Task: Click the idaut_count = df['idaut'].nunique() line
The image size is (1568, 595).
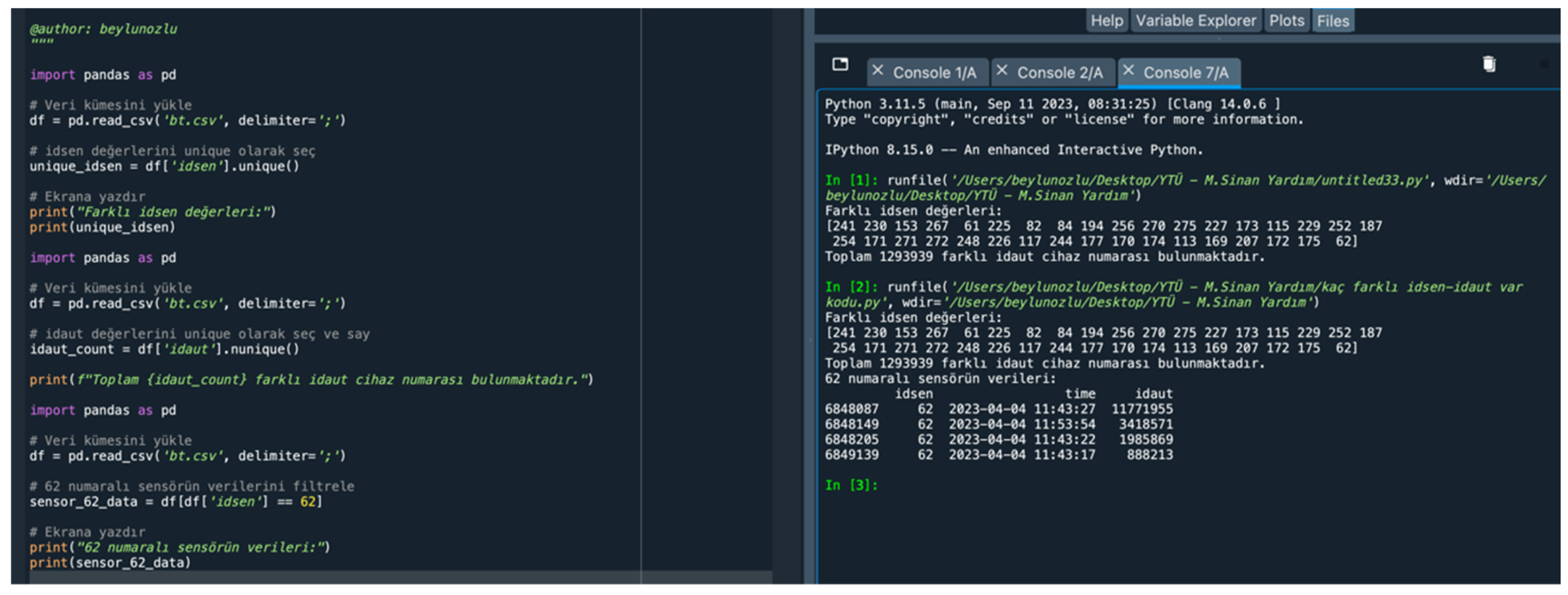Action: [164, 349]
